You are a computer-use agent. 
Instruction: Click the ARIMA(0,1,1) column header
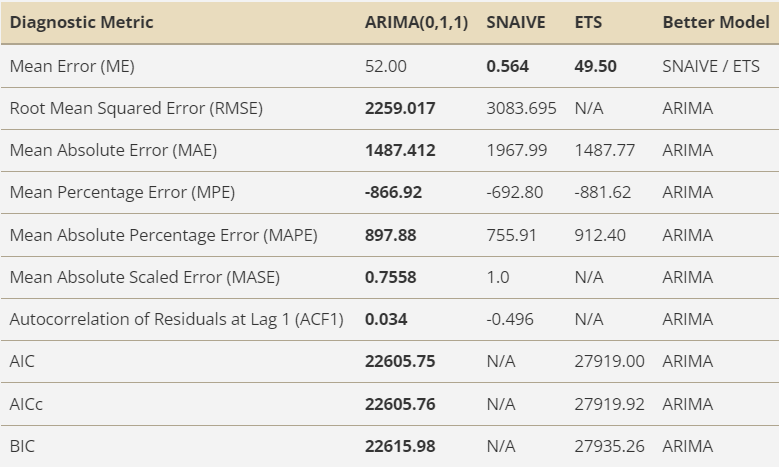pos(416,22)
